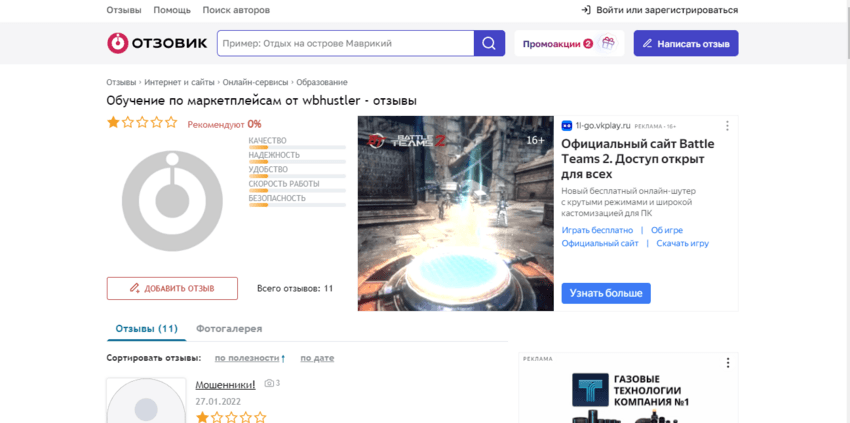Click the vkplay site favicon in ad
Image resolution: width=850 pixels, height=423 pixels.
566,126
